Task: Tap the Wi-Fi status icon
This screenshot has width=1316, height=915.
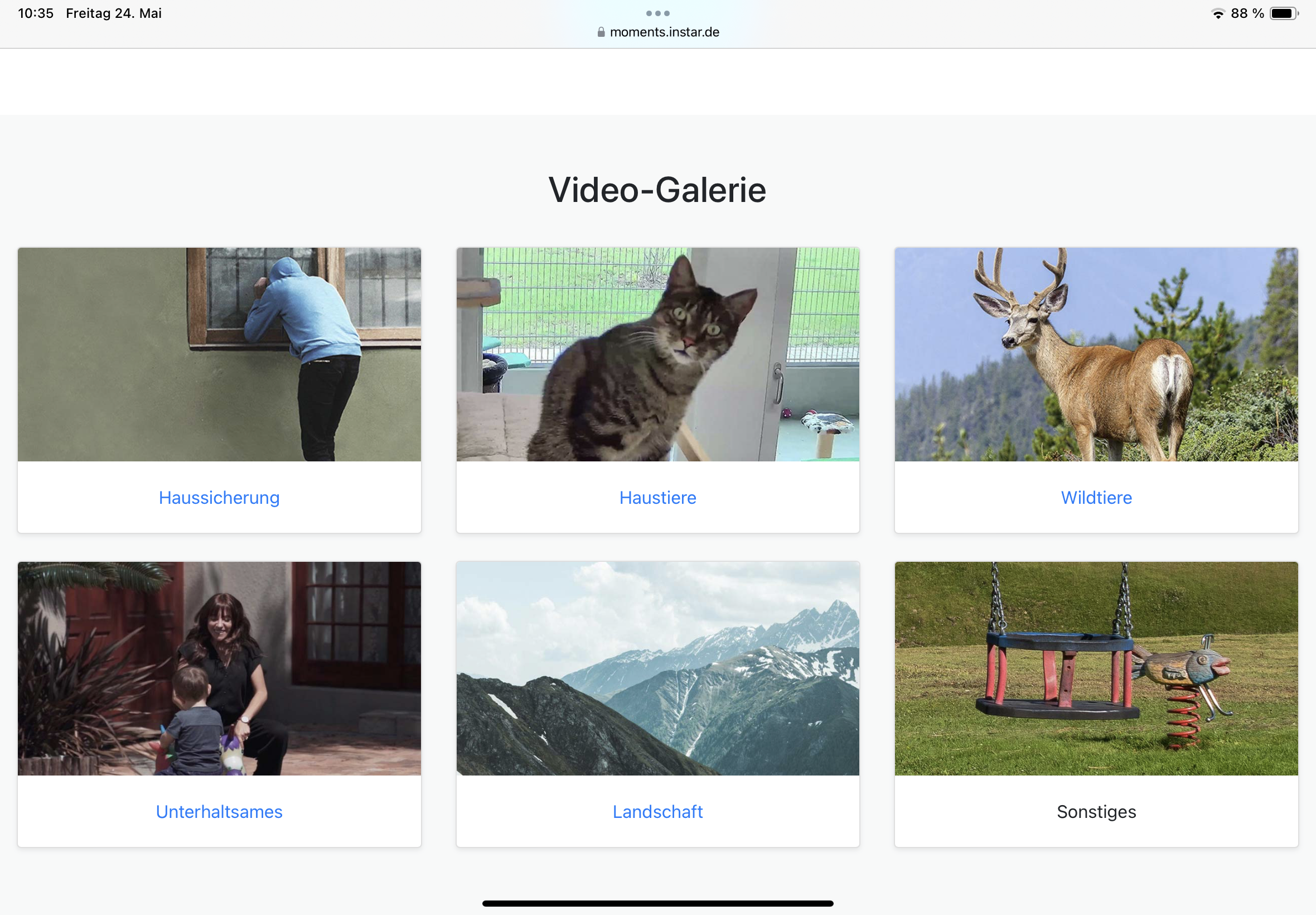Action: pyautogui.click(x=1218, y=14)
